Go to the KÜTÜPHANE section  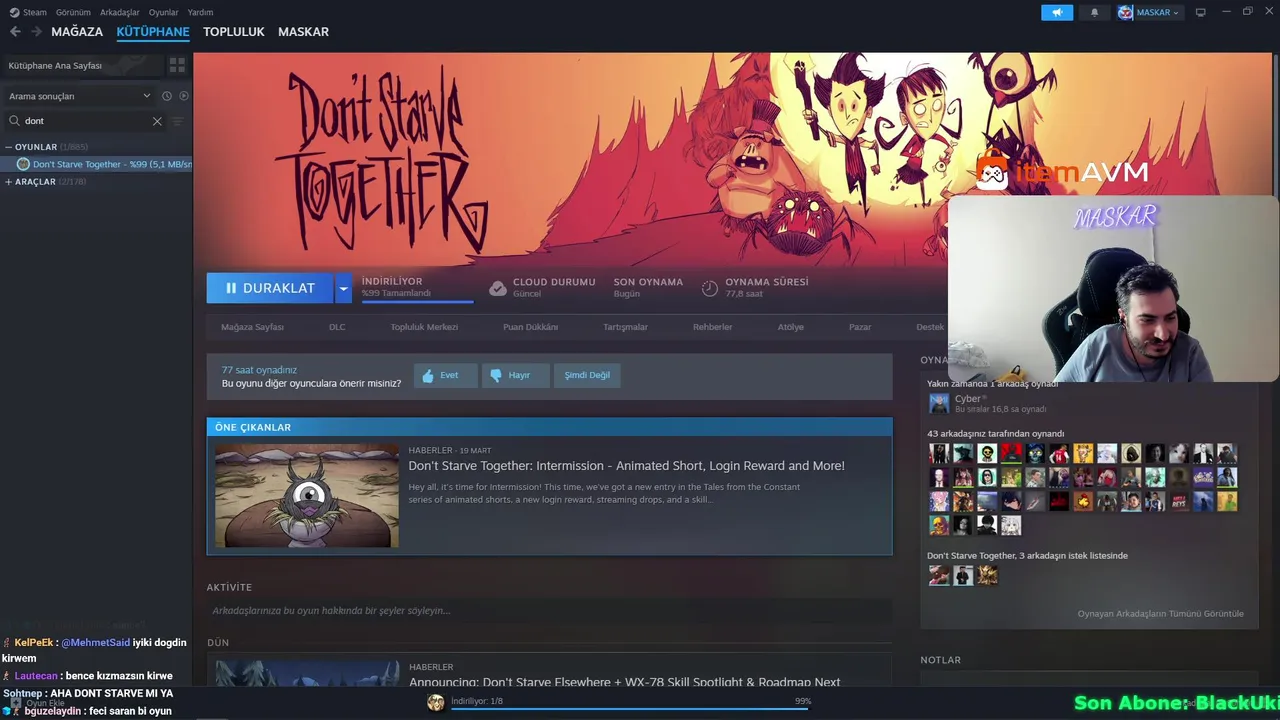(x=153, y=32)
